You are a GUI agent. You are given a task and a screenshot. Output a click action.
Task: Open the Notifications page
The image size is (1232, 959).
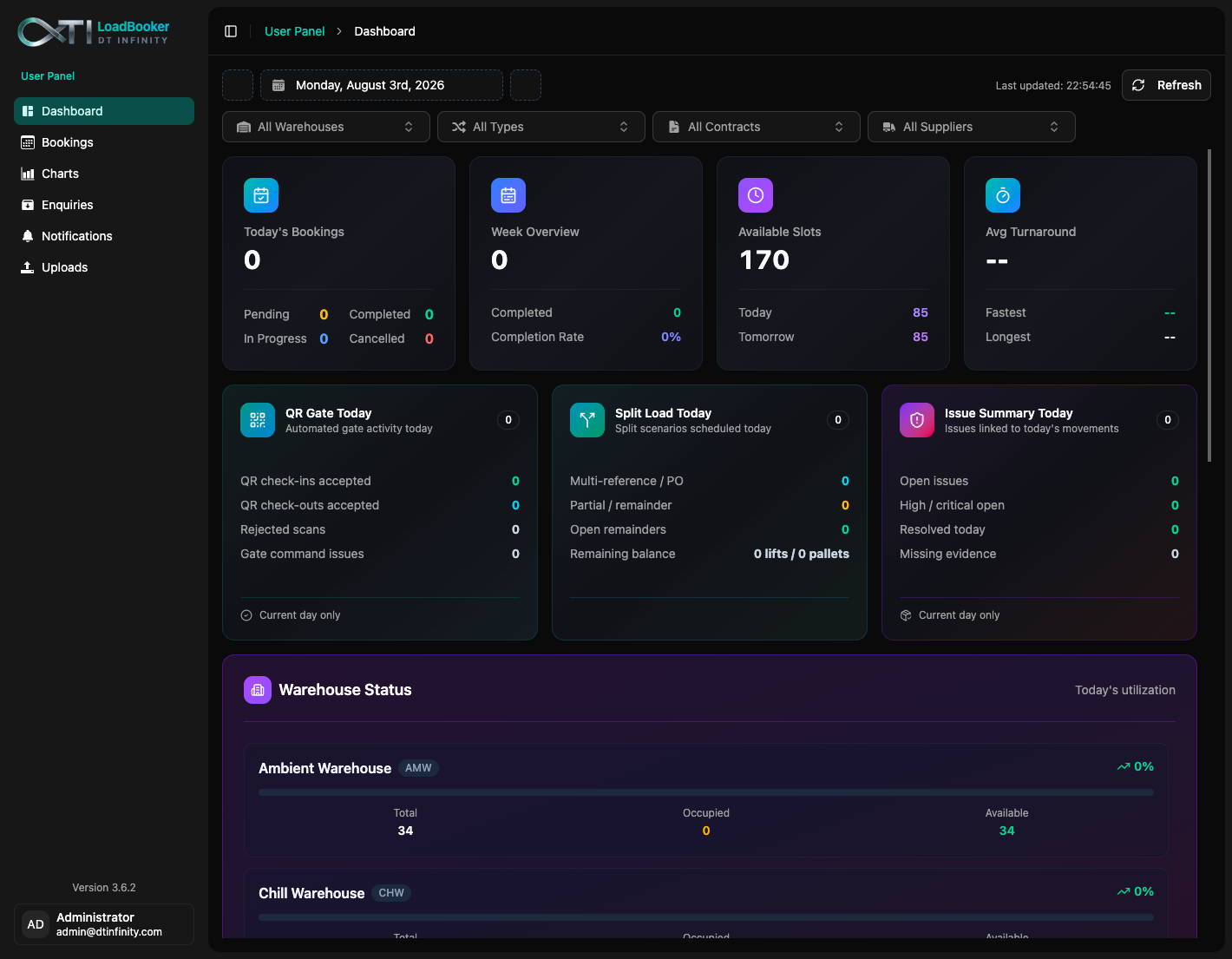(104, 236)
